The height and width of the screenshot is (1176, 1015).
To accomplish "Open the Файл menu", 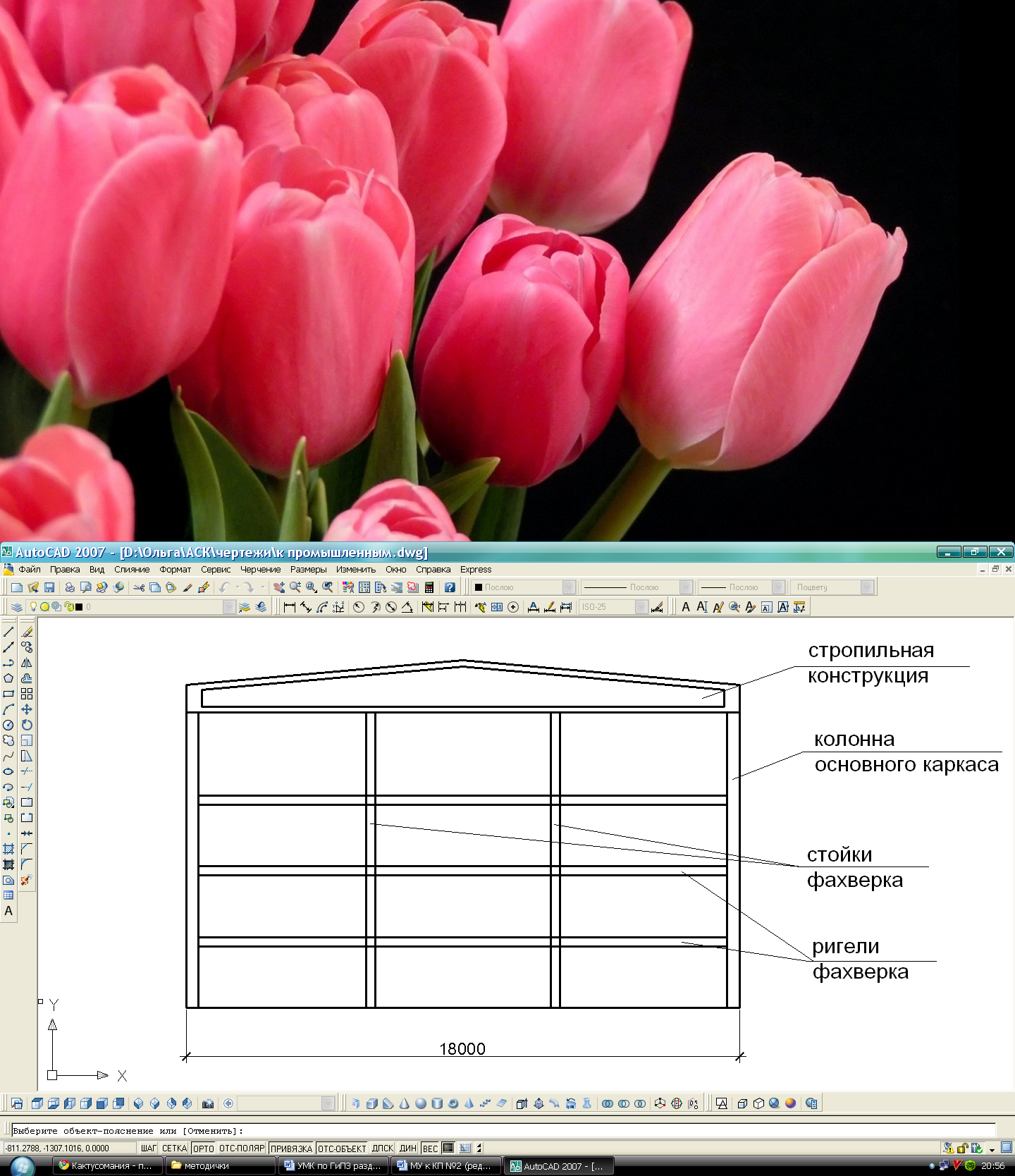I will point(30,570).
